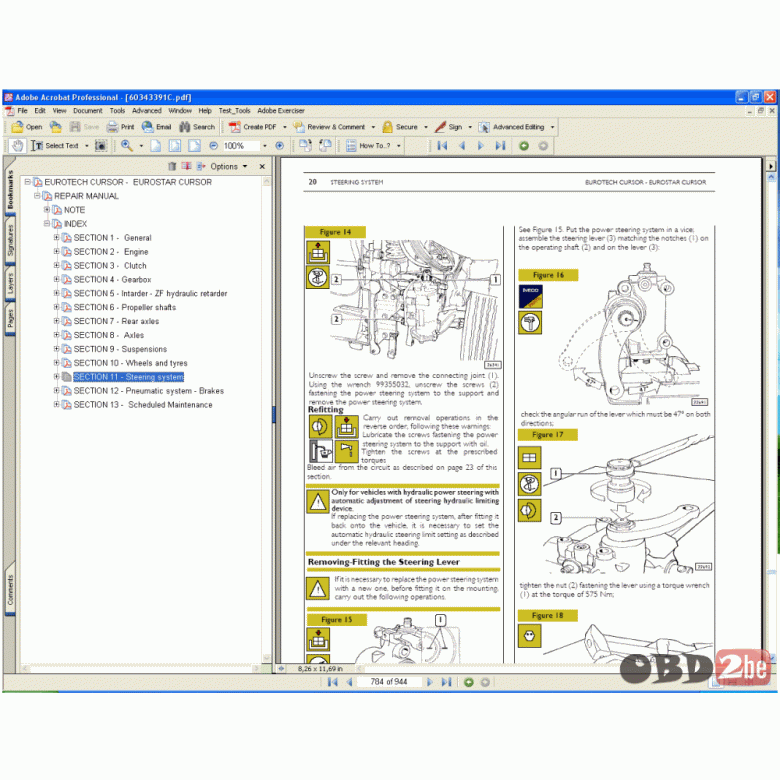Expand SECTION 2 - Engine bookmark

pyautogui.click(x=56, y=252)
